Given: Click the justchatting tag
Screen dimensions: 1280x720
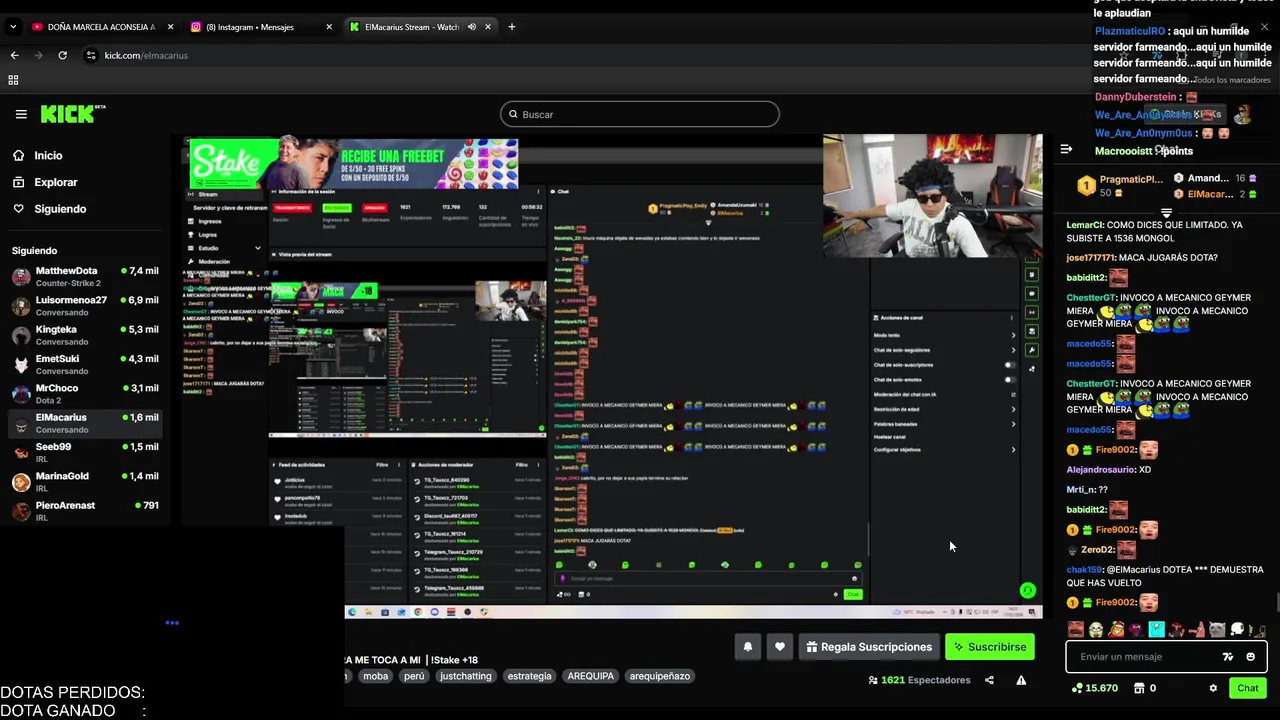Looking at the screenshot, I should [x=466, y=676].
